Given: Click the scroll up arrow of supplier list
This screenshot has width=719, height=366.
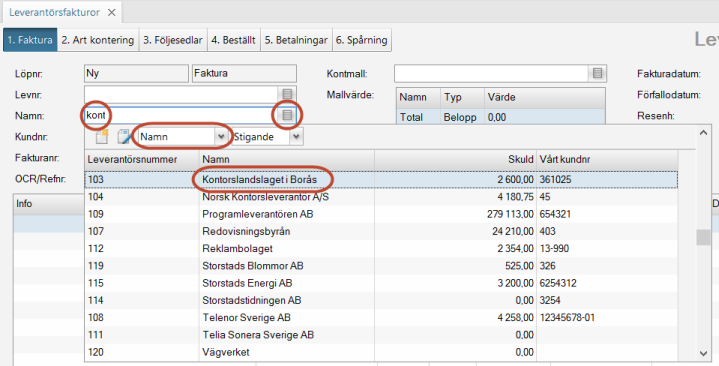Looking at the screenshot, I should point(703,133).
